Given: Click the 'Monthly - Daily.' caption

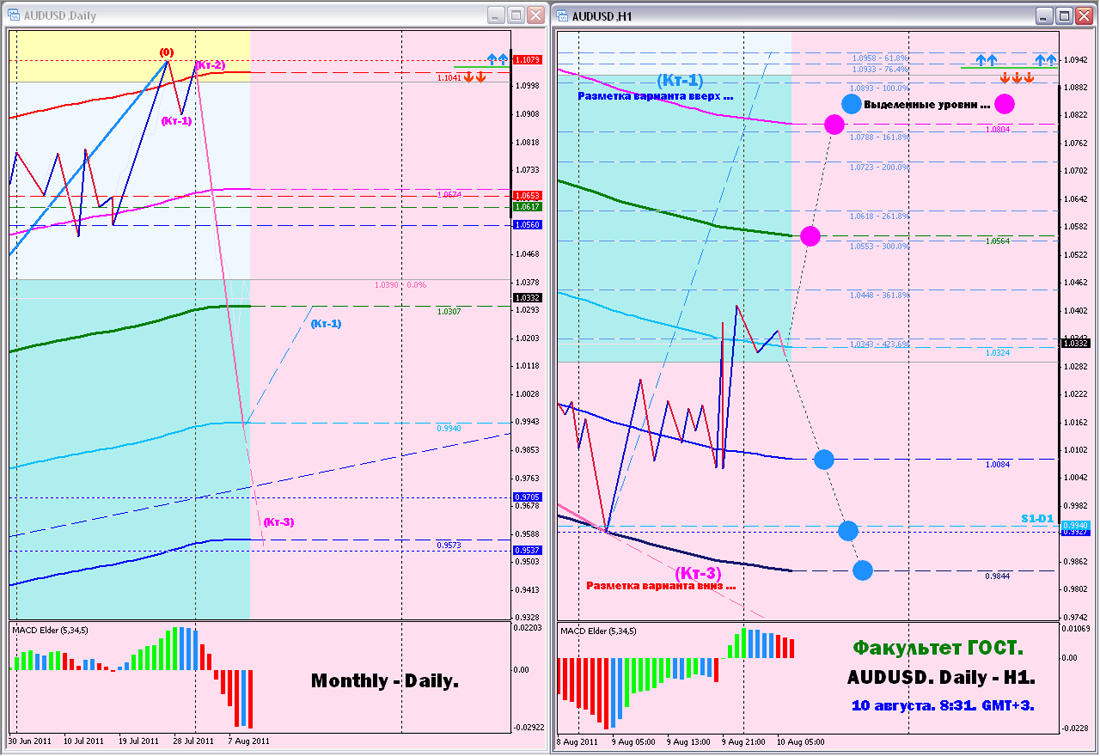Looking at the screenshot, I should [384, 680].
